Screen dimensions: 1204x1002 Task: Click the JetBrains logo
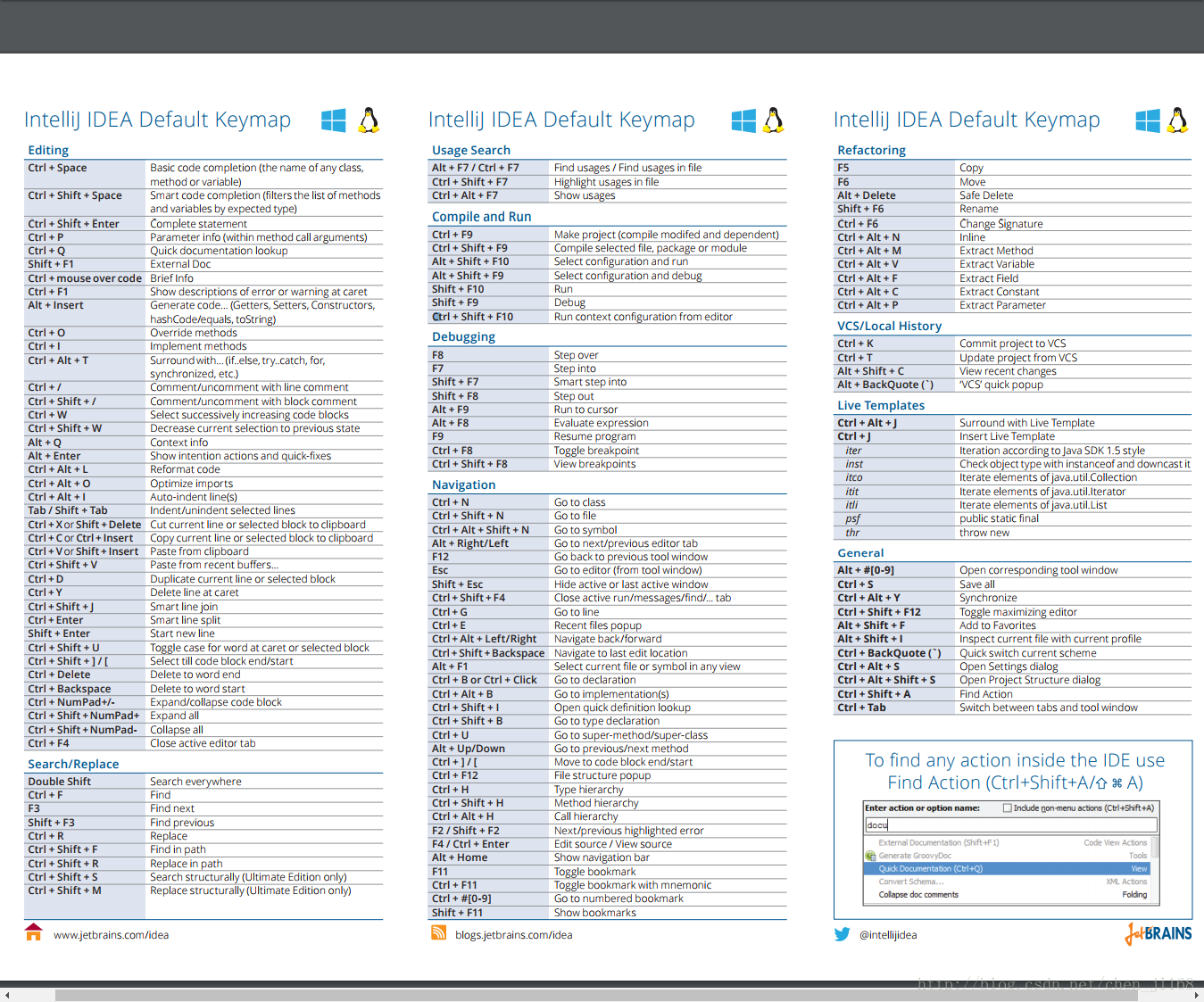pos(1158,933)
